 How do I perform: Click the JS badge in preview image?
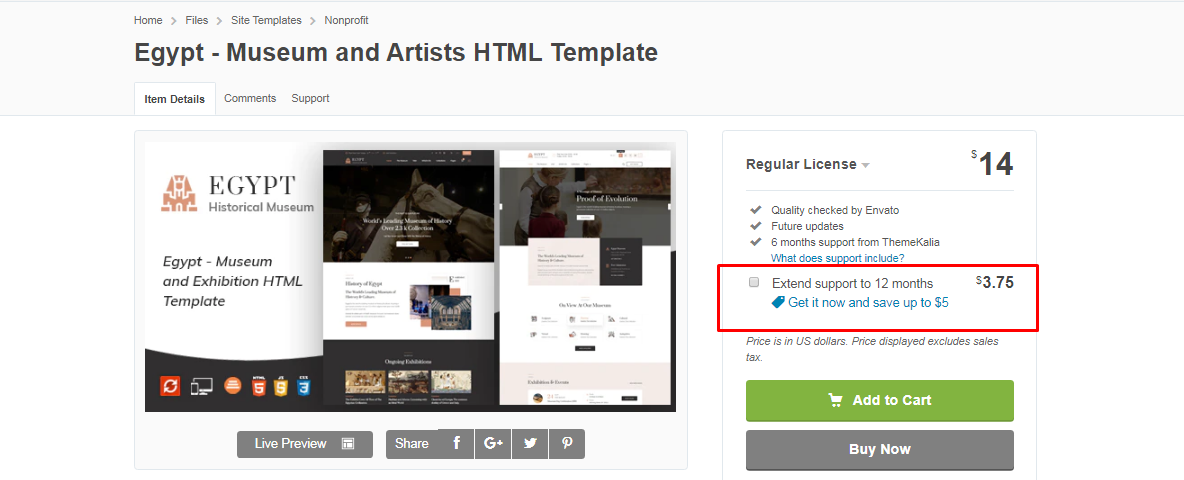281,386
